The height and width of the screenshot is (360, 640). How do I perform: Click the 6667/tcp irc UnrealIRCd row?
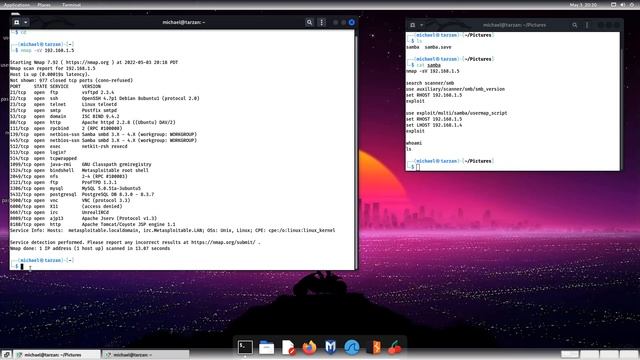pos(59,212)
